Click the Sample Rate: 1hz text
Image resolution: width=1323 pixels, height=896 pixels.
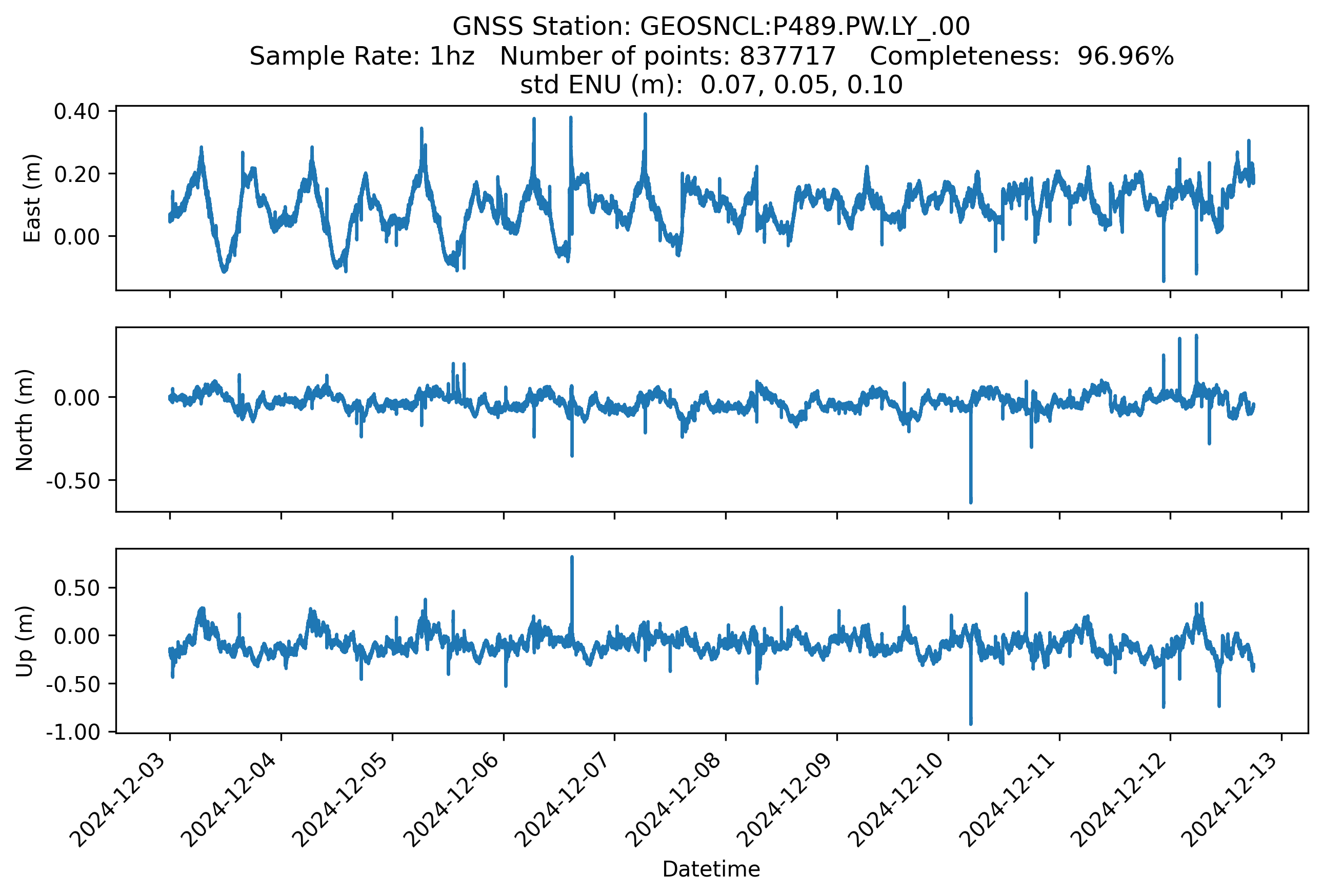pos(362,56)
